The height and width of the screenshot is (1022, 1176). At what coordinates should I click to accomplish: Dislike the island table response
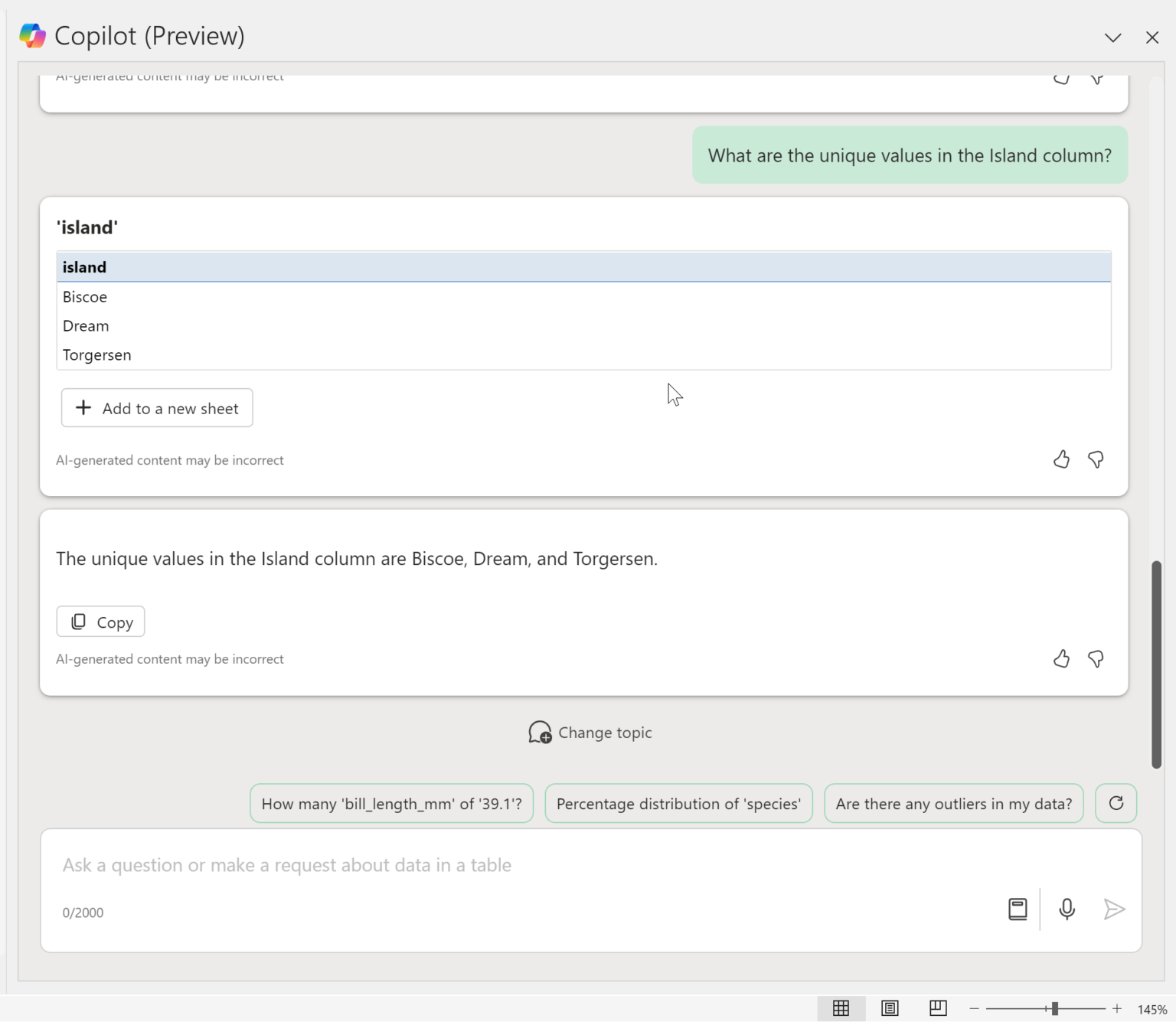pos(1096,459)
